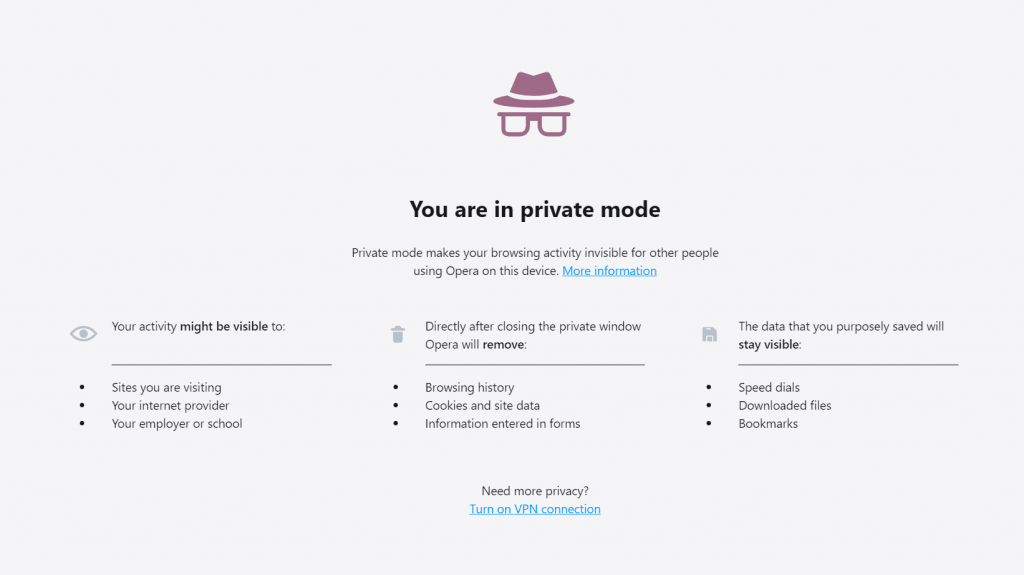Click the 'Need more privacy?' text
Screen dimensions: 1024x575
click(x=535, y=491)
